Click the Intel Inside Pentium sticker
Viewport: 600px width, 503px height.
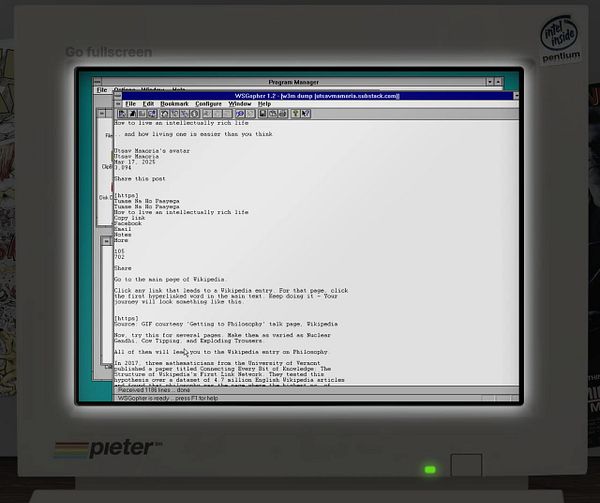click(x=560, y=39)
